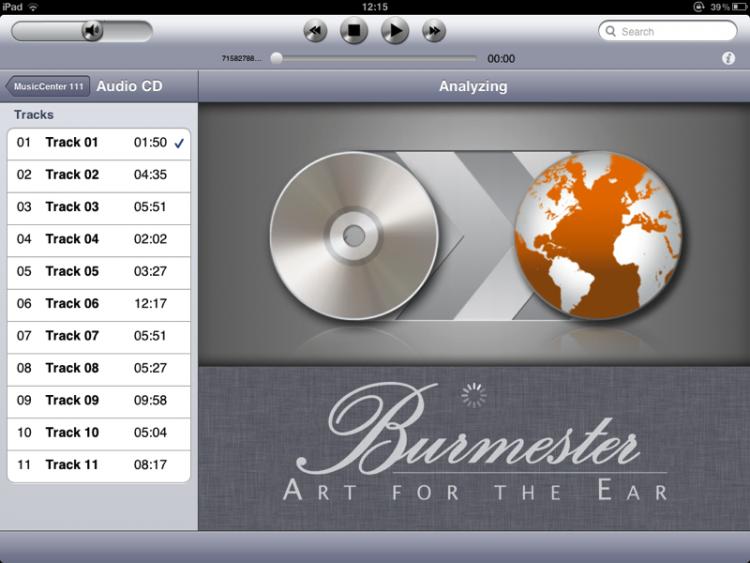Select Track 11 in the list
Screen dimensions: 750x563
point(99,465)
